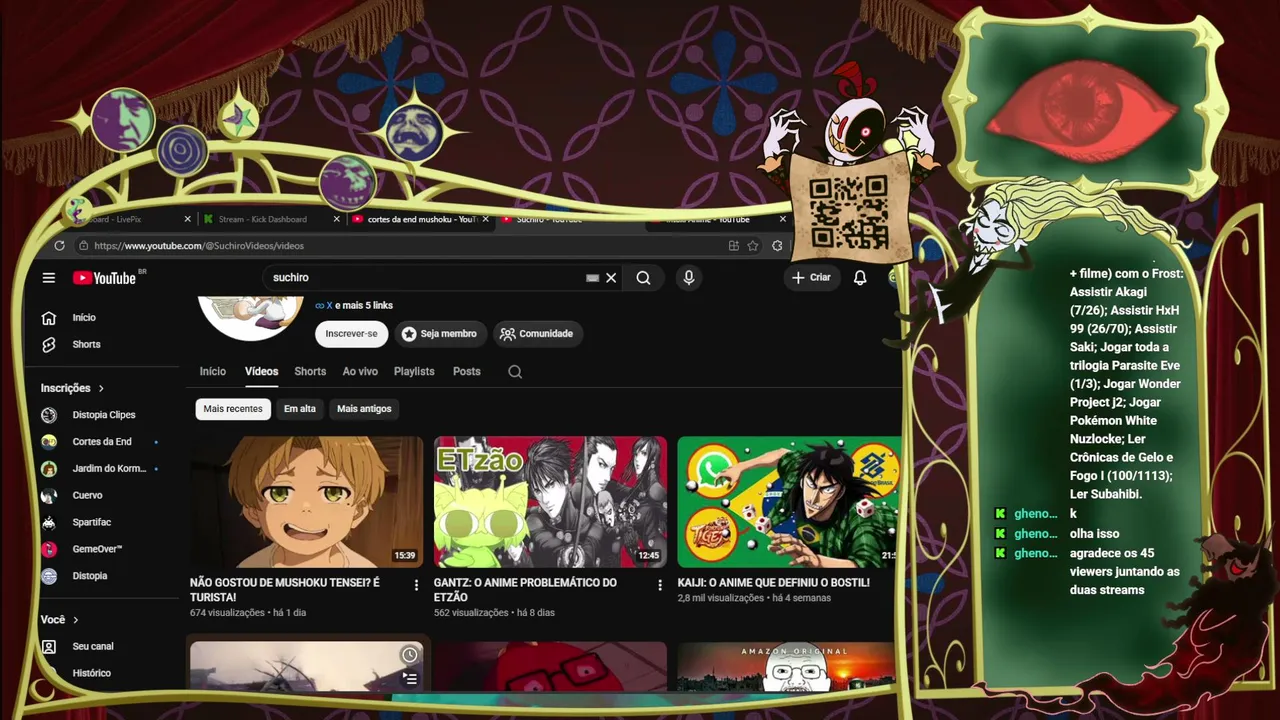Click the browser address bar URL

click(x=199, y=246)
